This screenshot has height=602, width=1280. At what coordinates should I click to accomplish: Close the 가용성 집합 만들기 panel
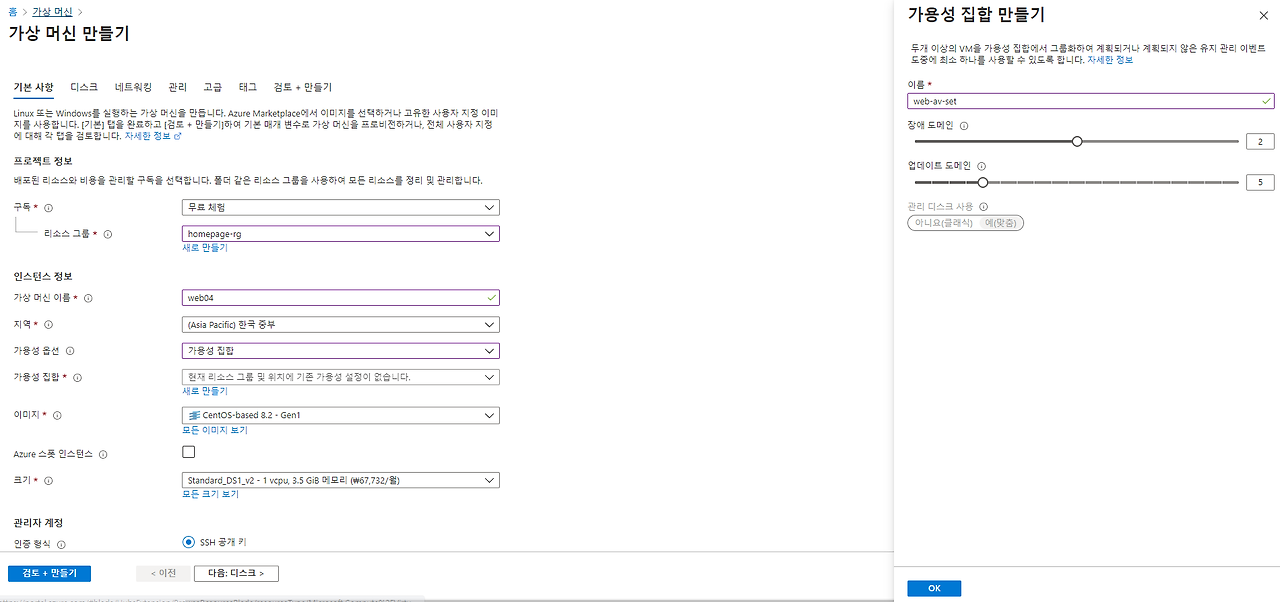[1263, 15]
